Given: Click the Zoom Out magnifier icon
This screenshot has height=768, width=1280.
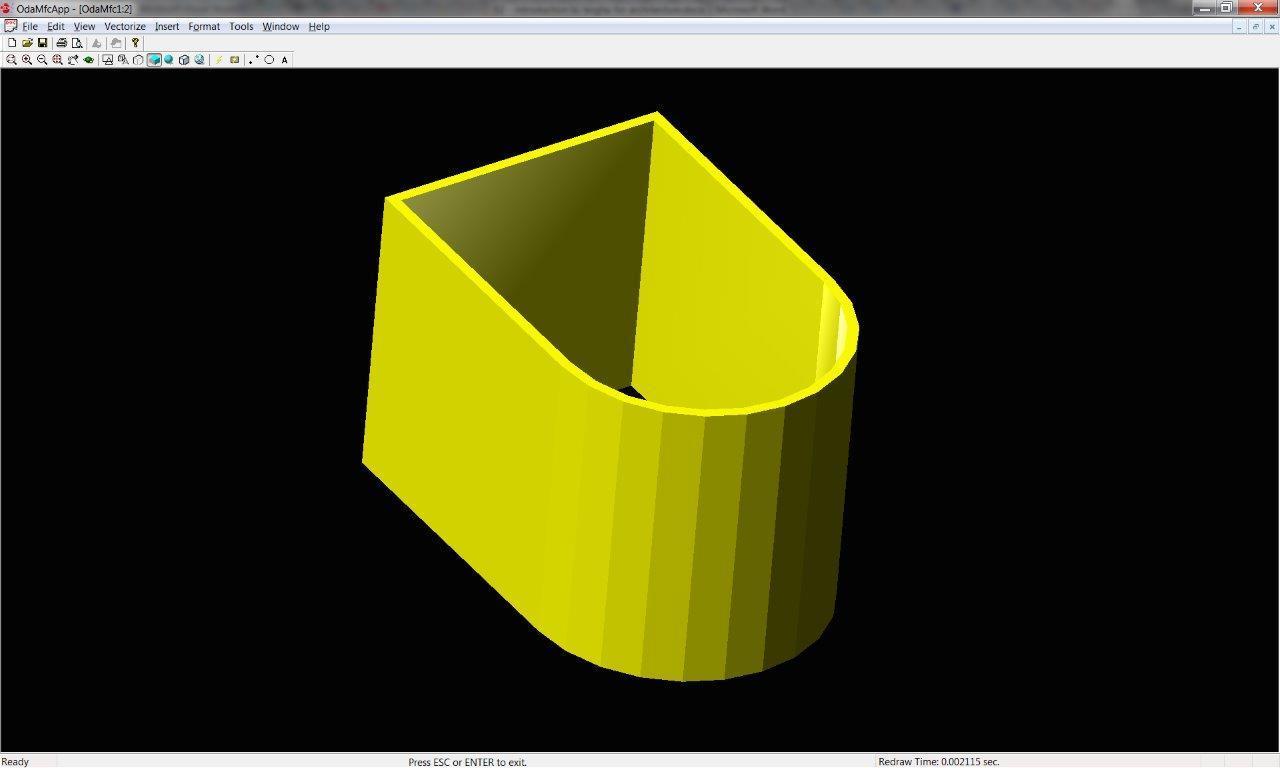Looking at the screenshot, I should (x=42, y=60).
